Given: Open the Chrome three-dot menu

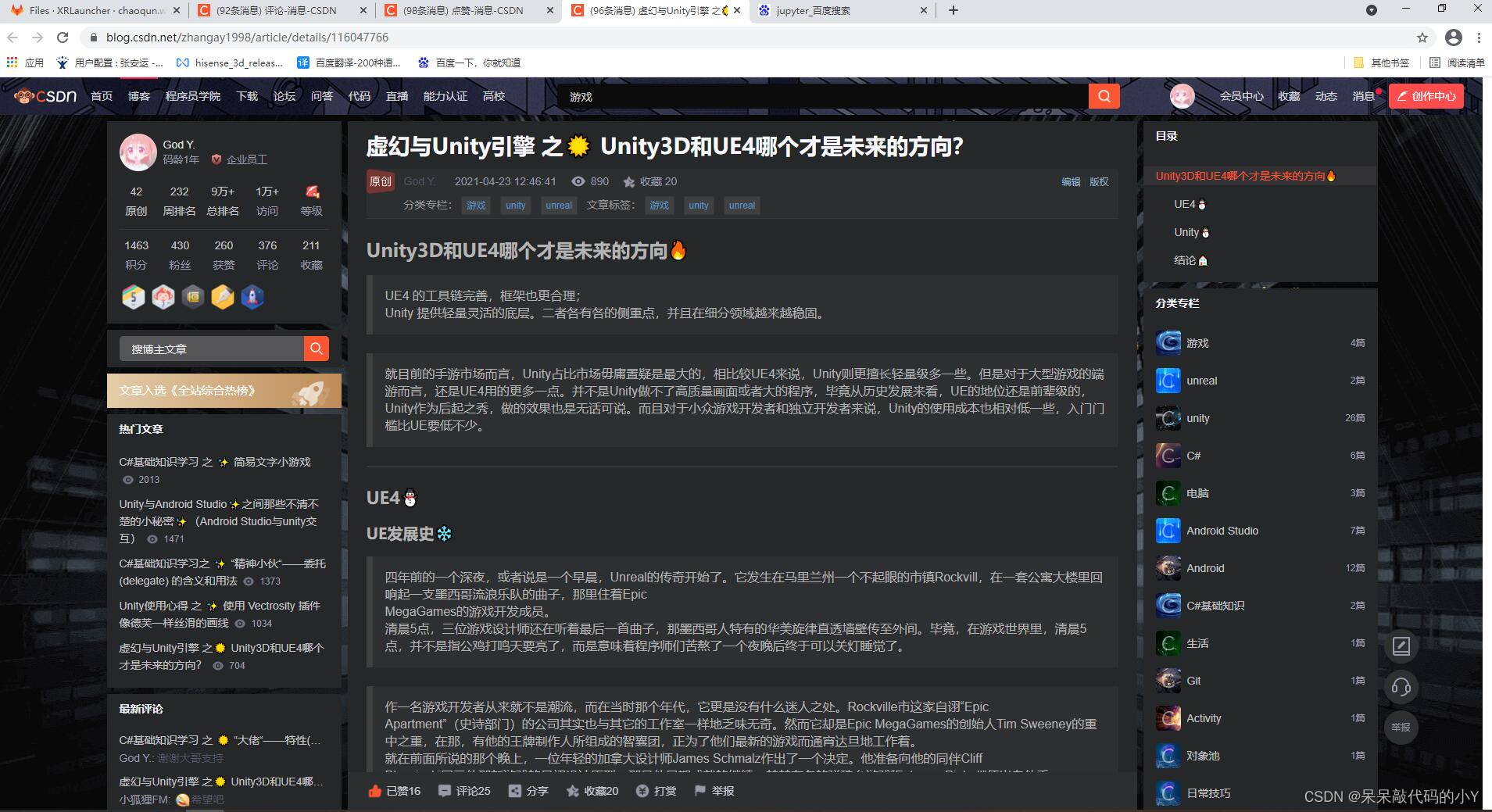Looking at the screenshot, I should pos(1479,38).
